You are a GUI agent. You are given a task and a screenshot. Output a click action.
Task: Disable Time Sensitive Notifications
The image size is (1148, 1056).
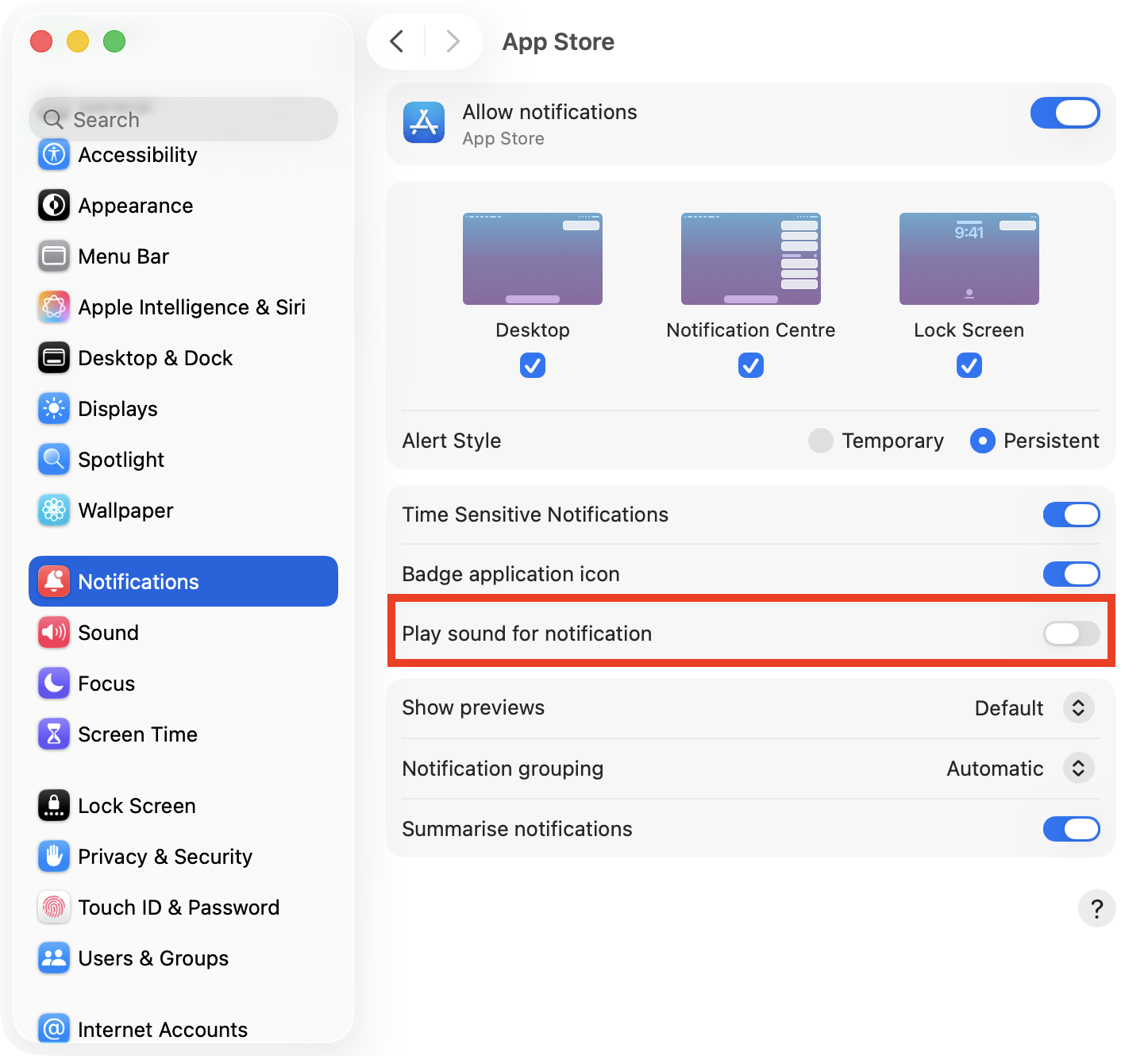click(1071, 515)
